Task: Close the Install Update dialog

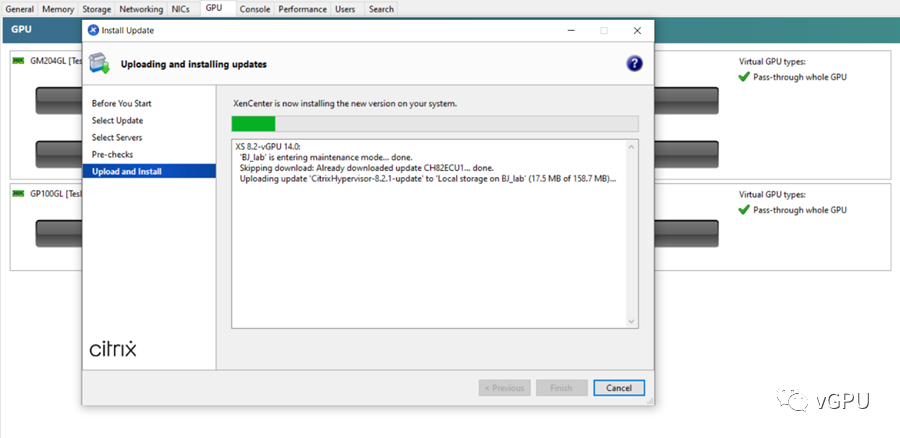Action: 637,30
